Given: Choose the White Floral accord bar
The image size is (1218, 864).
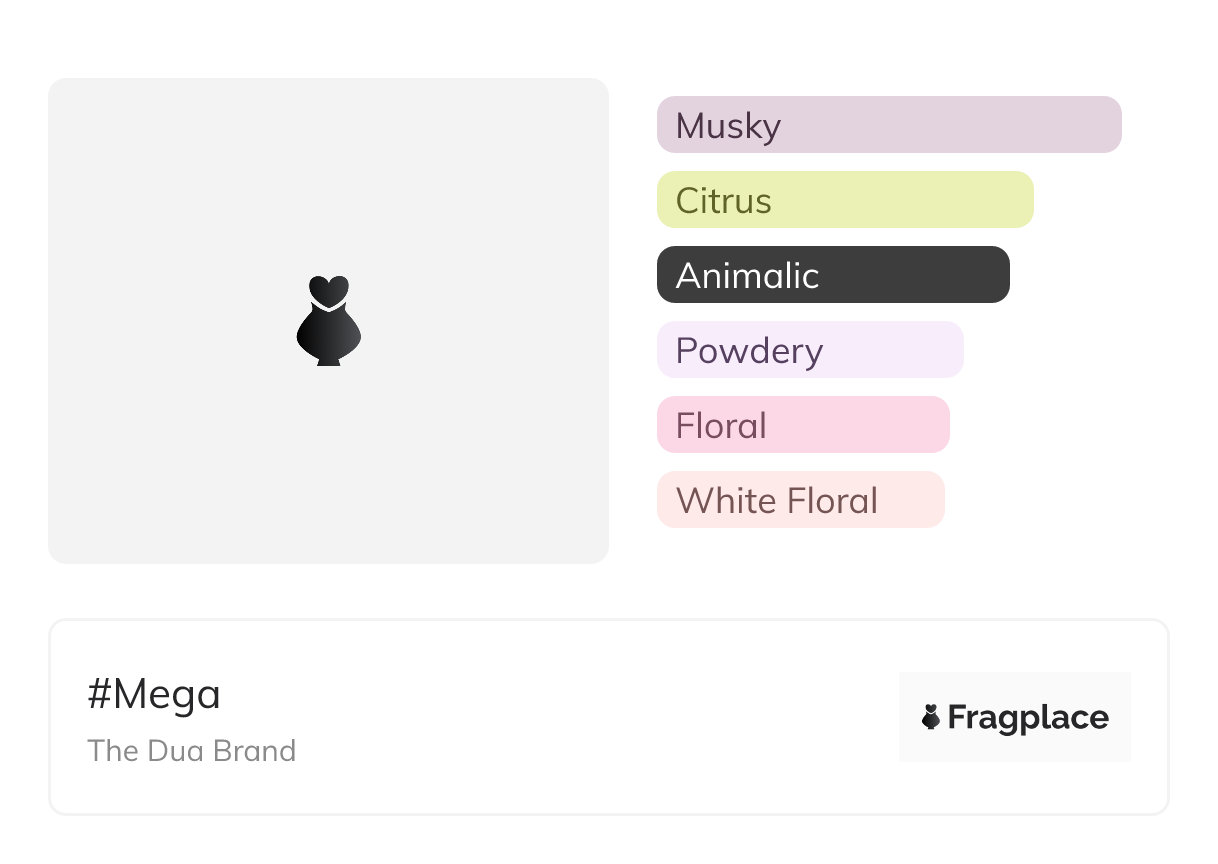Looking at the screenshot, I should 801,500.
